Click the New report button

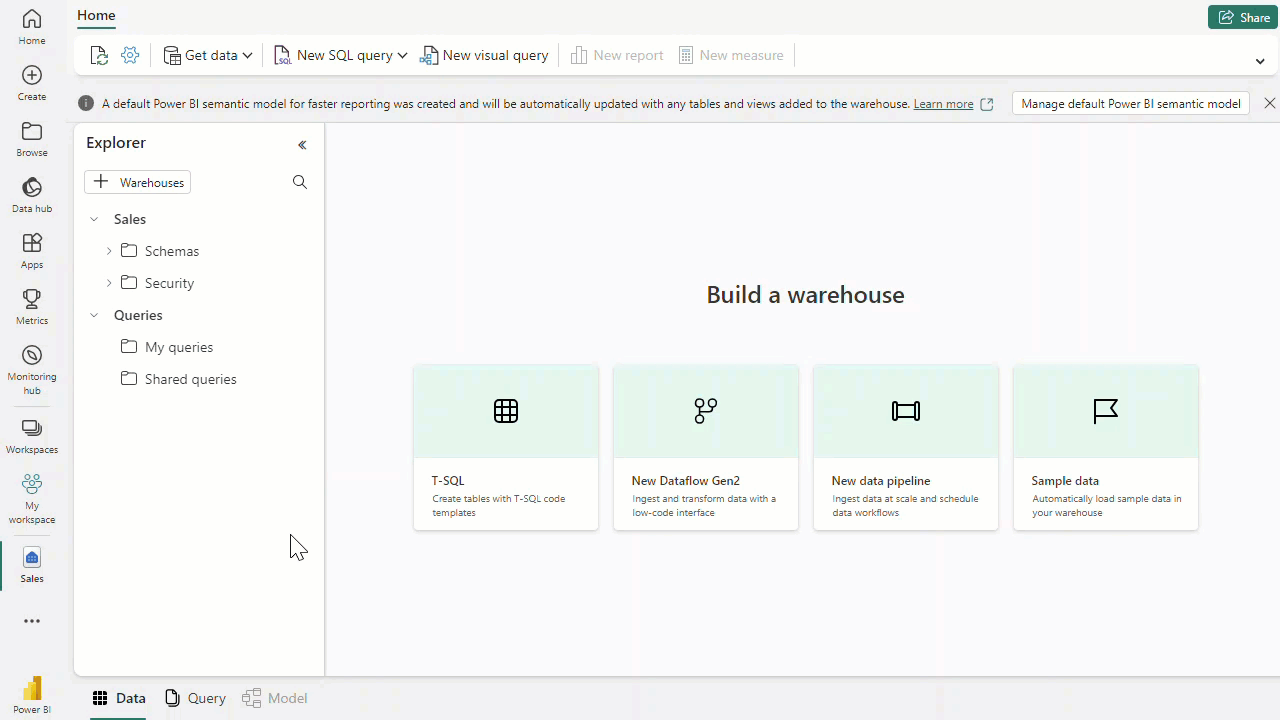pyautogui.click(x=617, y=55)
